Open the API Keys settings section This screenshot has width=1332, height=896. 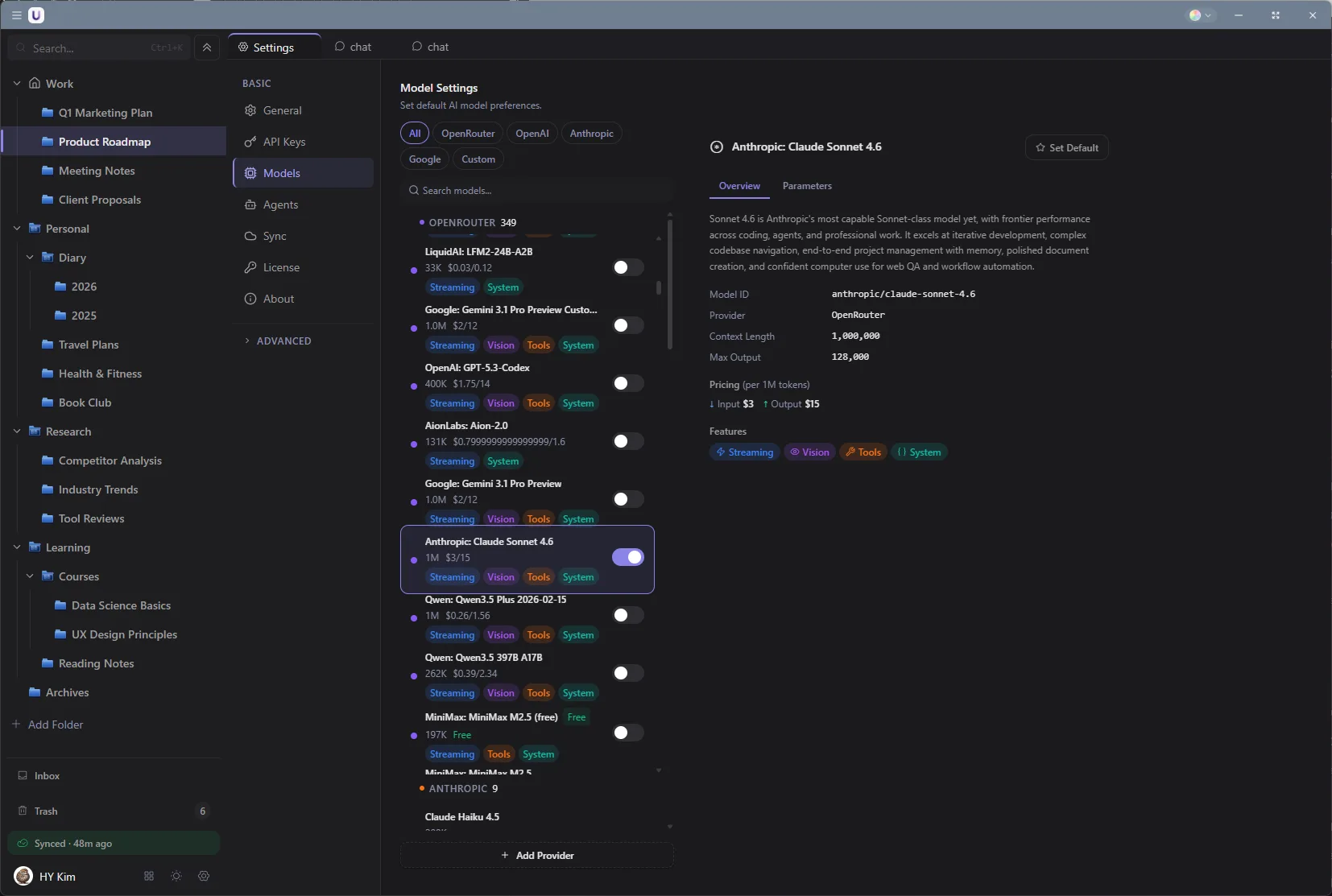point(285,142)
